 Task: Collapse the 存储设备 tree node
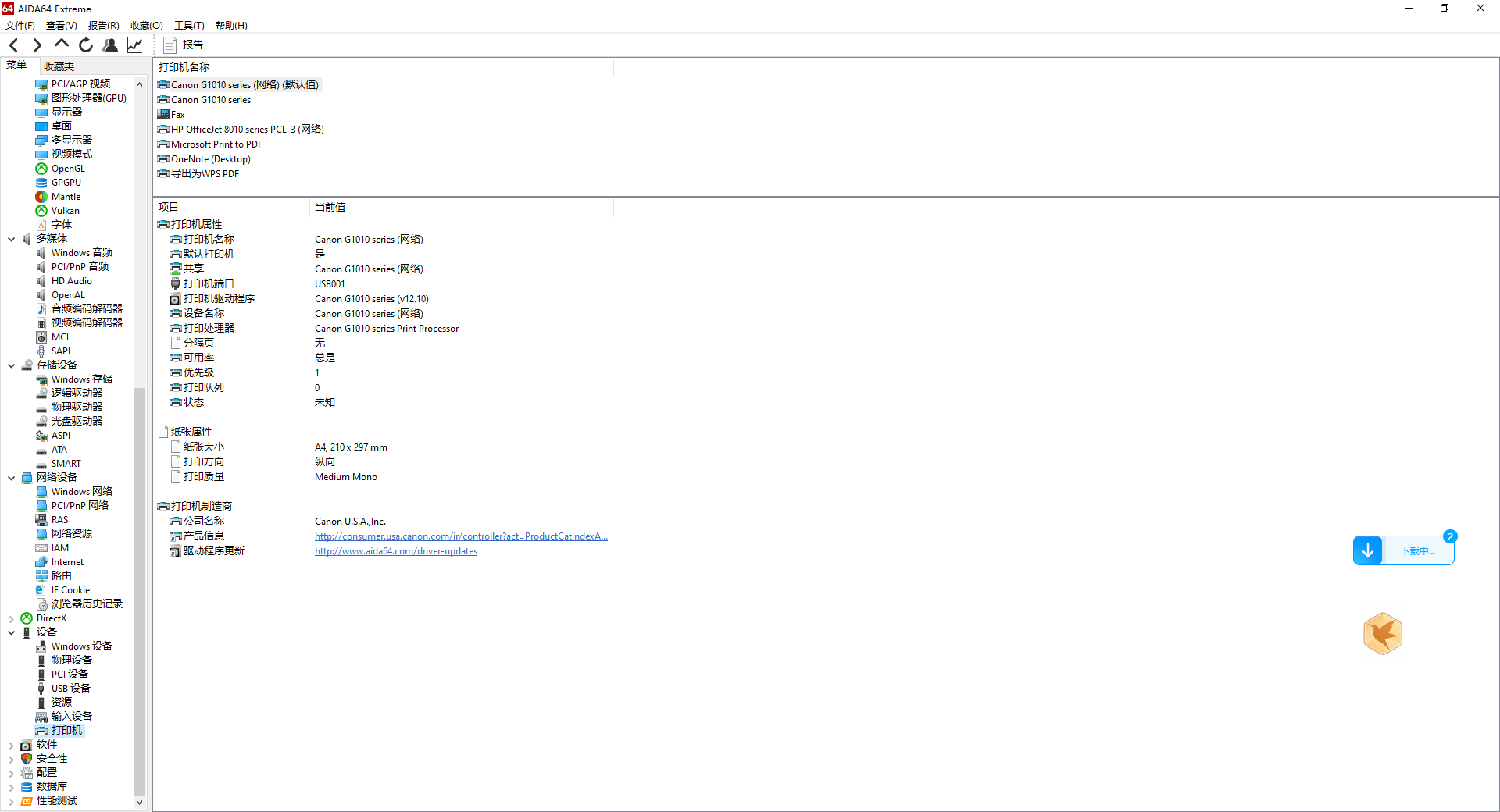tap(12, 365)
